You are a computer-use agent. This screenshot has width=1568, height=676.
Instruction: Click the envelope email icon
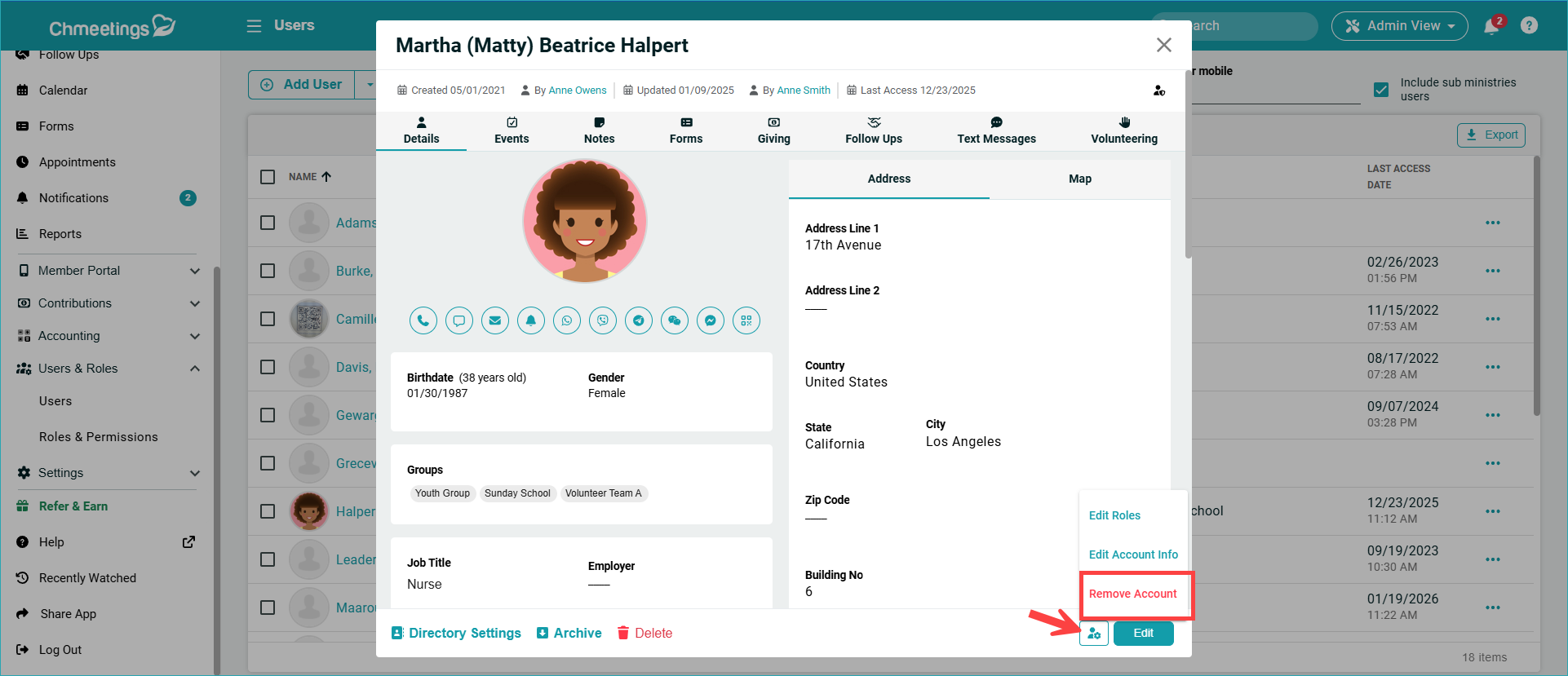[494, 320]
